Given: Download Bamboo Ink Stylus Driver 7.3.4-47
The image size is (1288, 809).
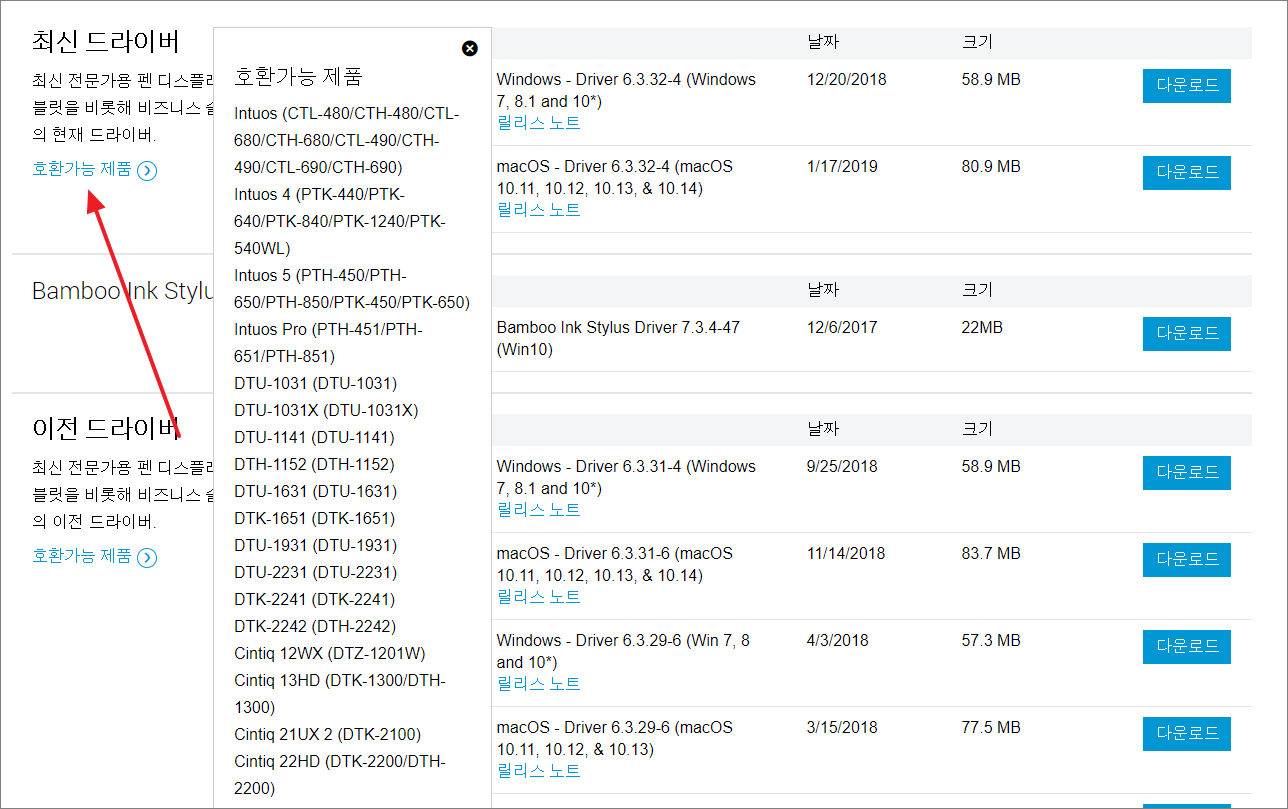Looking at the screenshot, I should [1187, 334].
